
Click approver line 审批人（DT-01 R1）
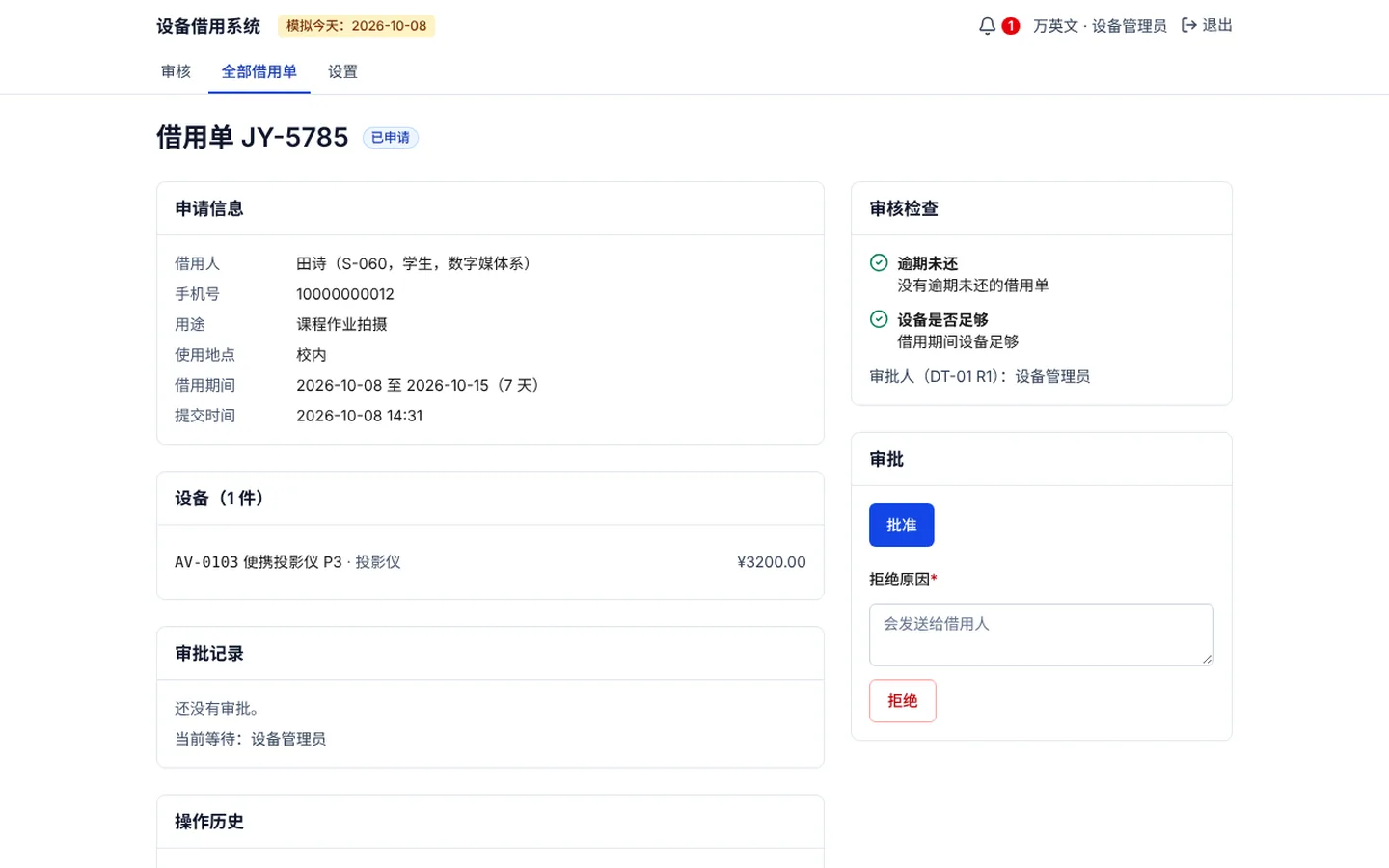point(979,376)
